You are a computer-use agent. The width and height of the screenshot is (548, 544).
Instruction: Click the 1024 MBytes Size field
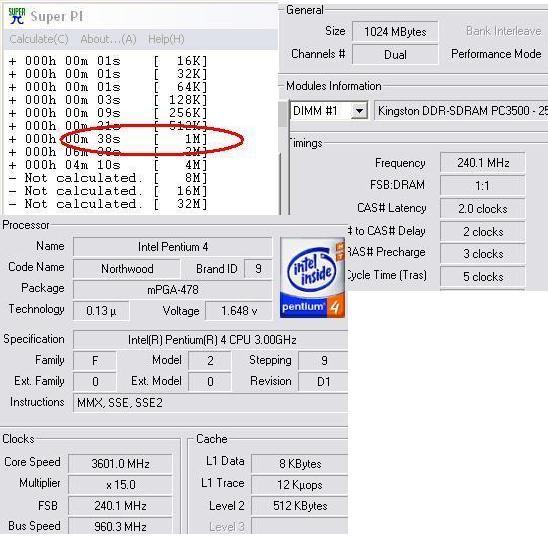395,32
